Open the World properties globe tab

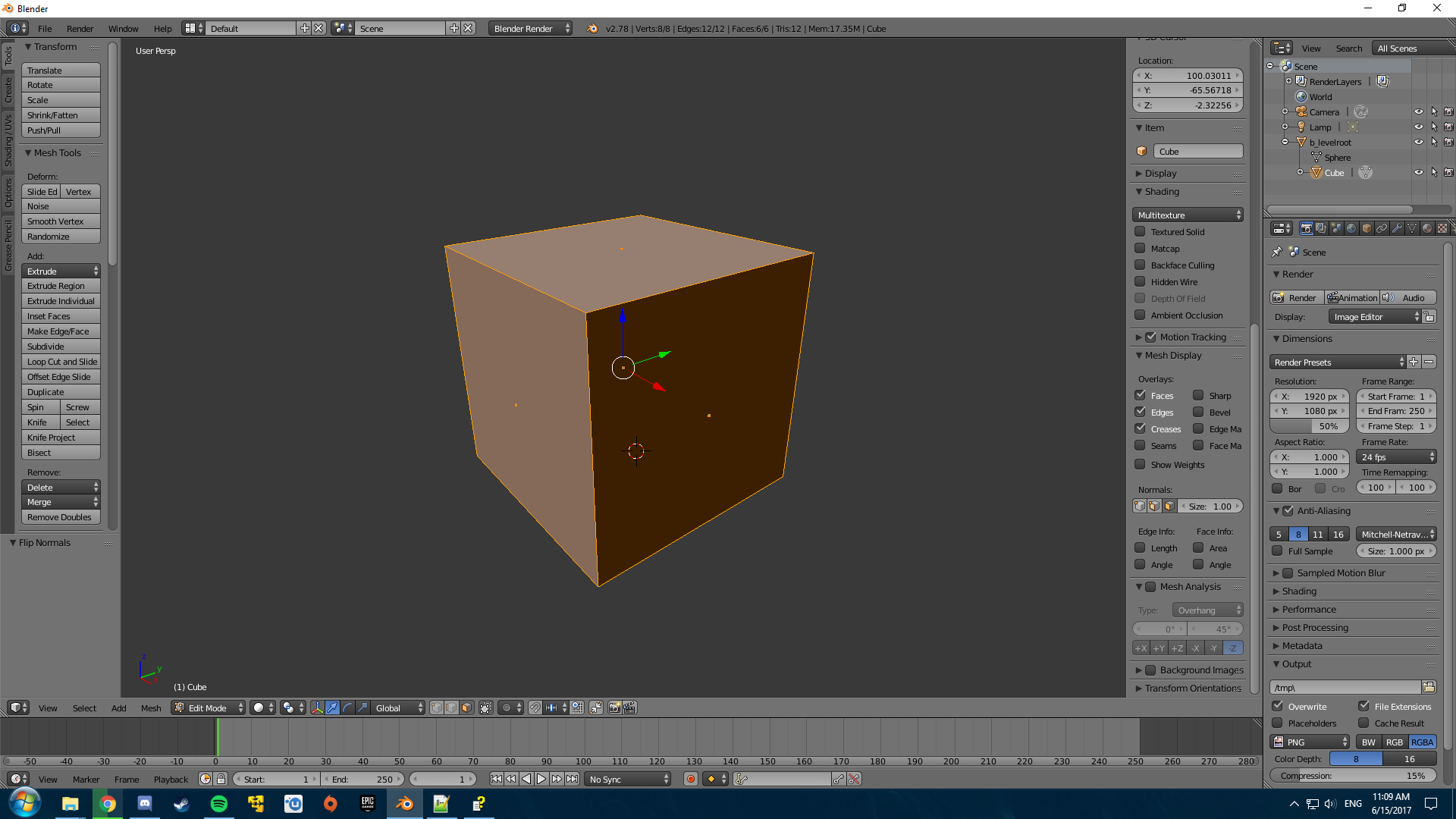point(1351,228)
